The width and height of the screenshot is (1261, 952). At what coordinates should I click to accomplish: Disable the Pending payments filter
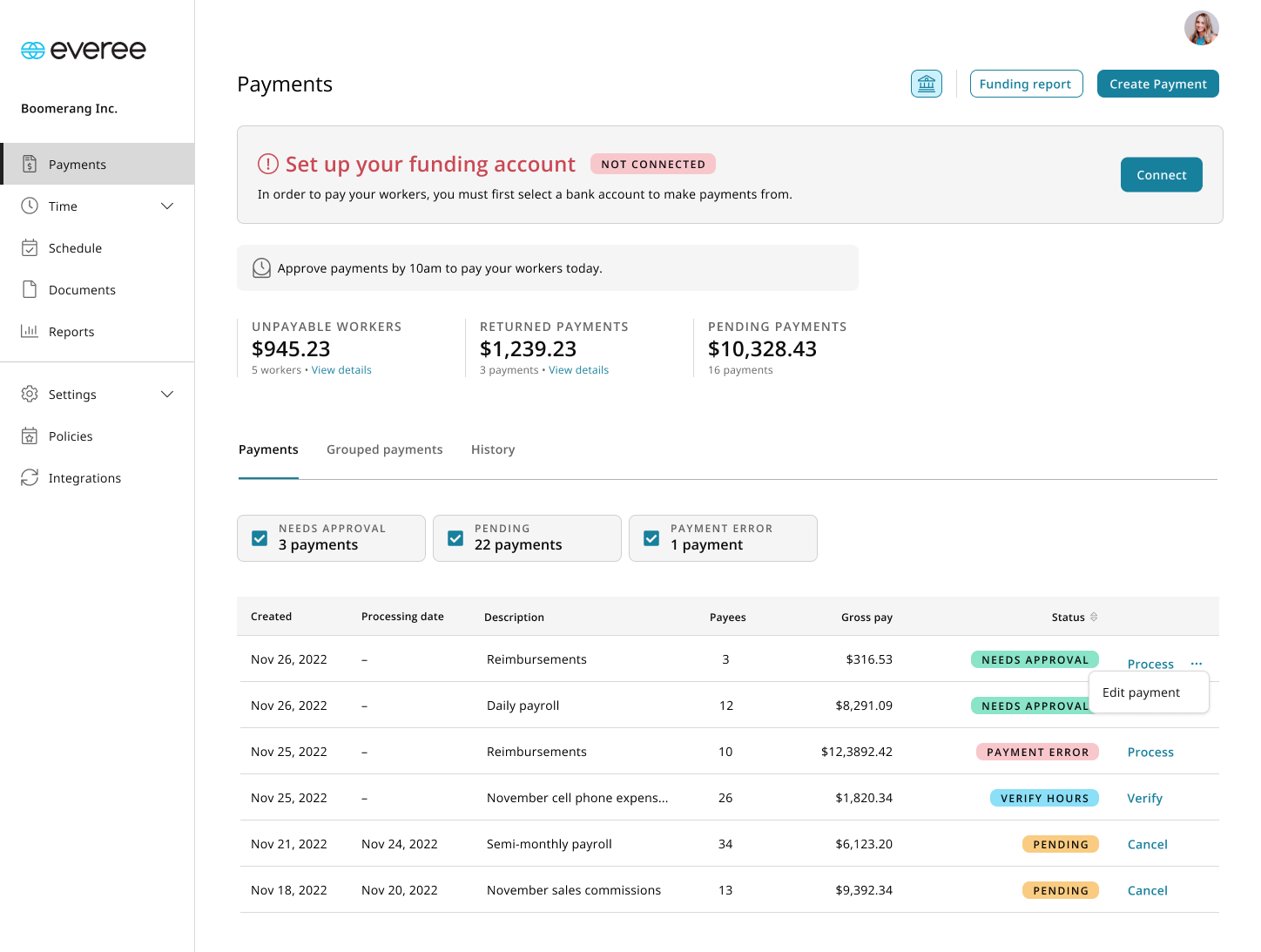click(x=455, y=538)
